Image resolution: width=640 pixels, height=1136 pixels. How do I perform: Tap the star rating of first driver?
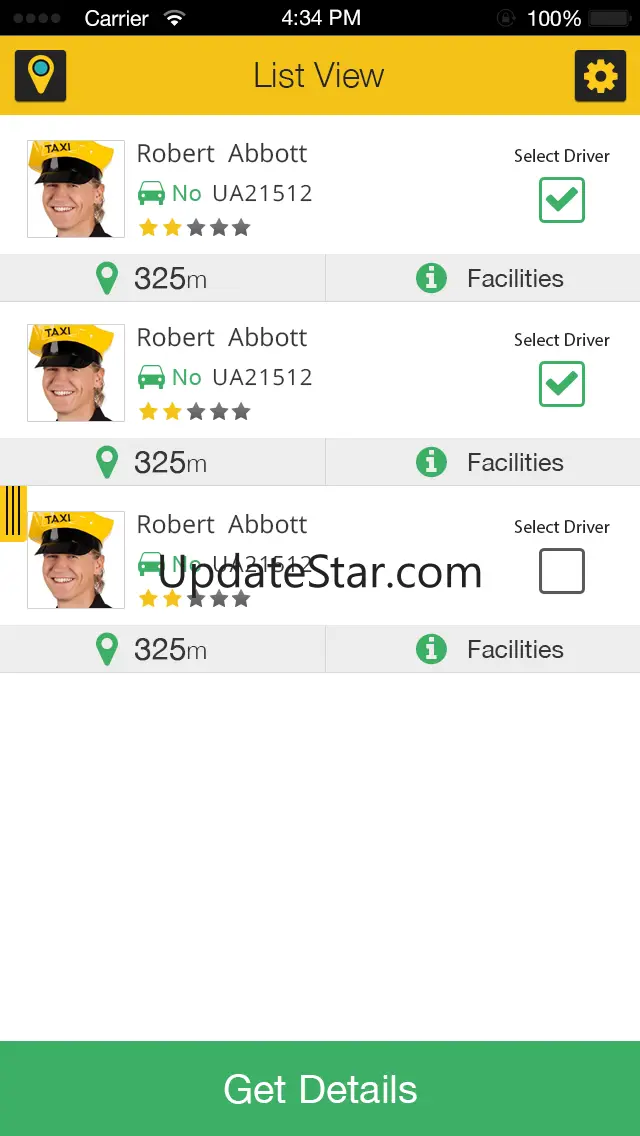194,228
